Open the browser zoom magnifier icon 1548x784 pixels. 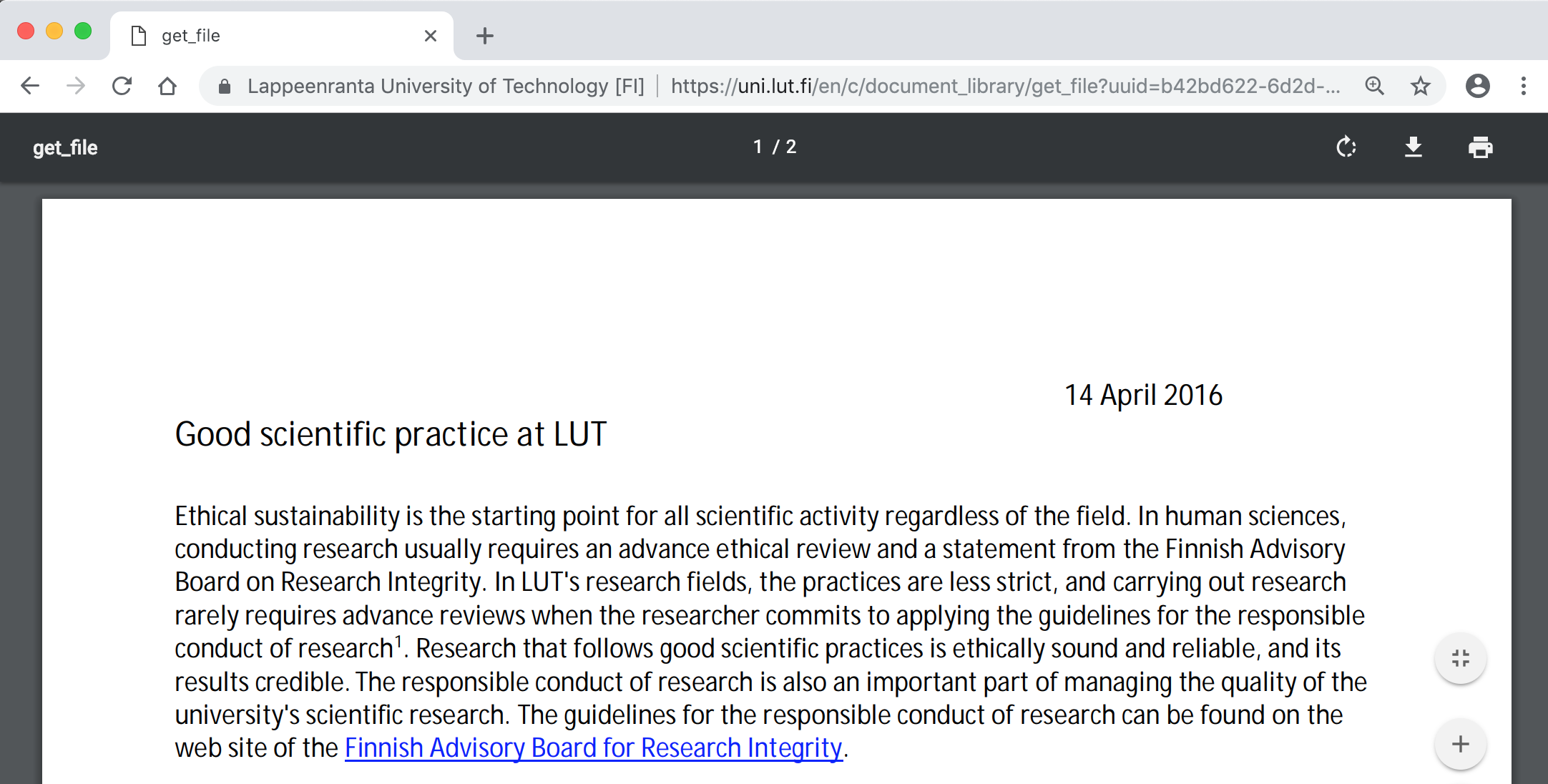1374,87
